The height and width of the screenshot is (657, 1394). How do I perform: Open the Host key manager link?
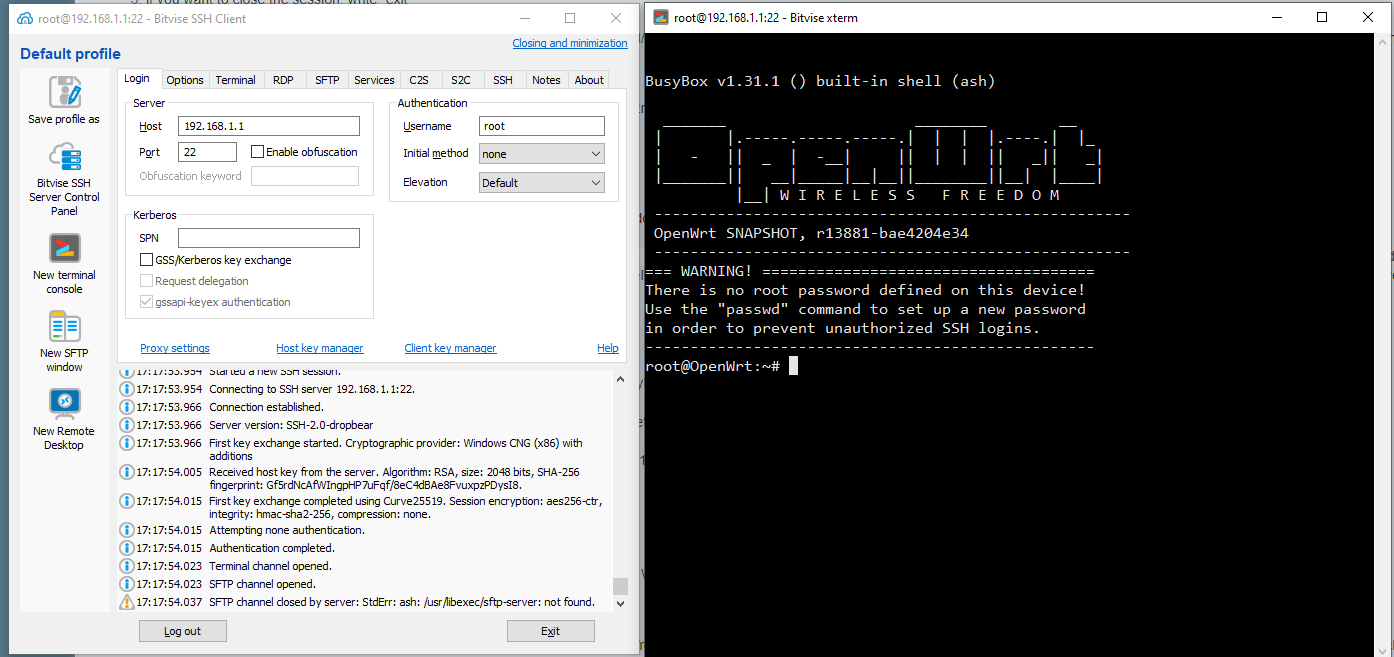coord(319,348)
